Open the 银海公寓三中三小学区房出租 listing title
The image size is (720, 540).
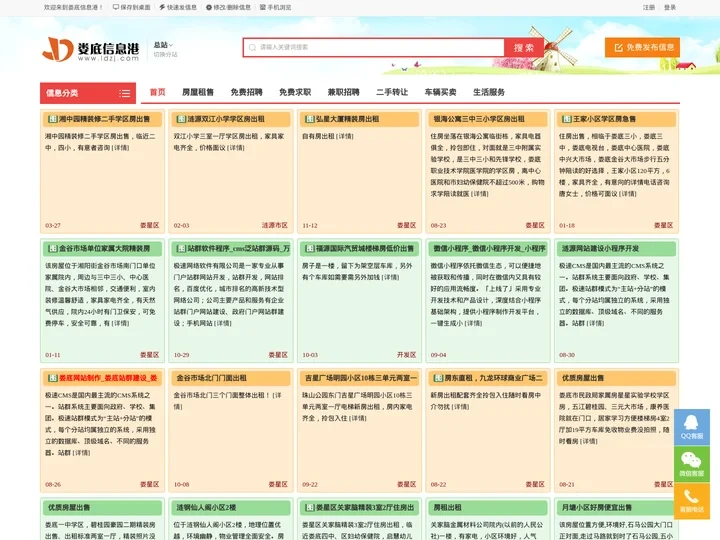pos(479,119)
